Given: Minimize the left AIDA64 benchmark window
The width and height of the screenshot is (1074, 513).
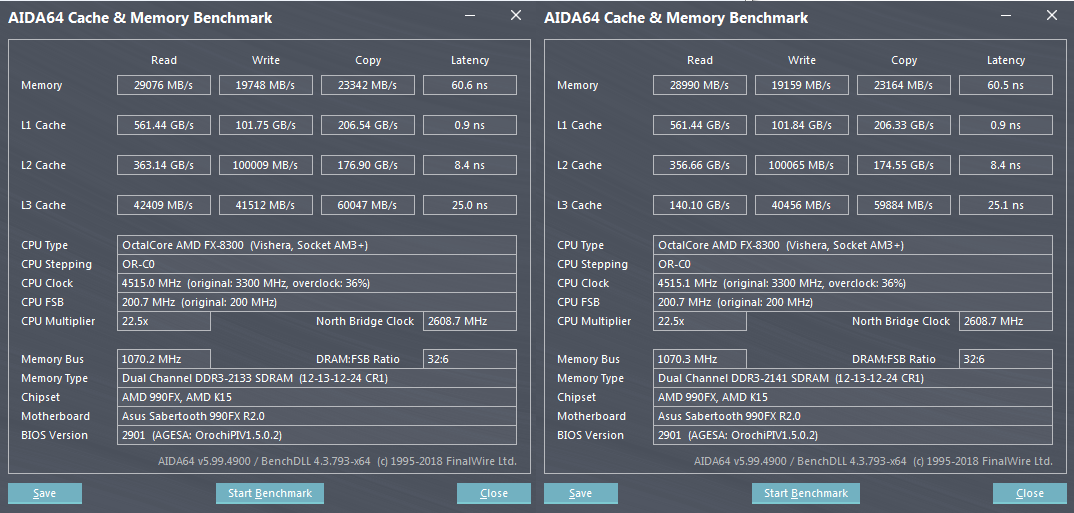Looking at the screenshot, I should point(472,16).
